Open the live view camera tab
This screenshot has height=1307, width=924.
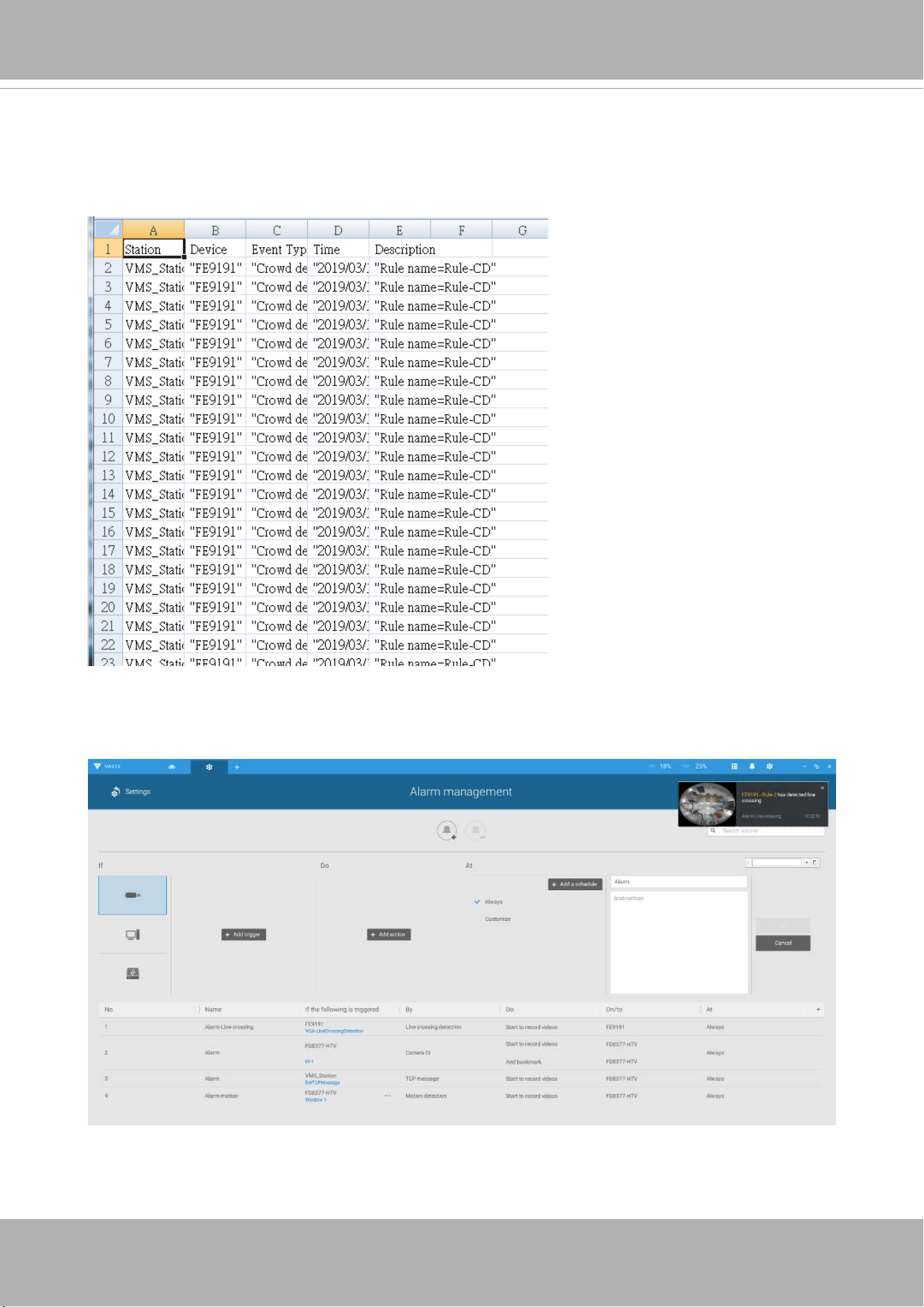coord(172,767)
